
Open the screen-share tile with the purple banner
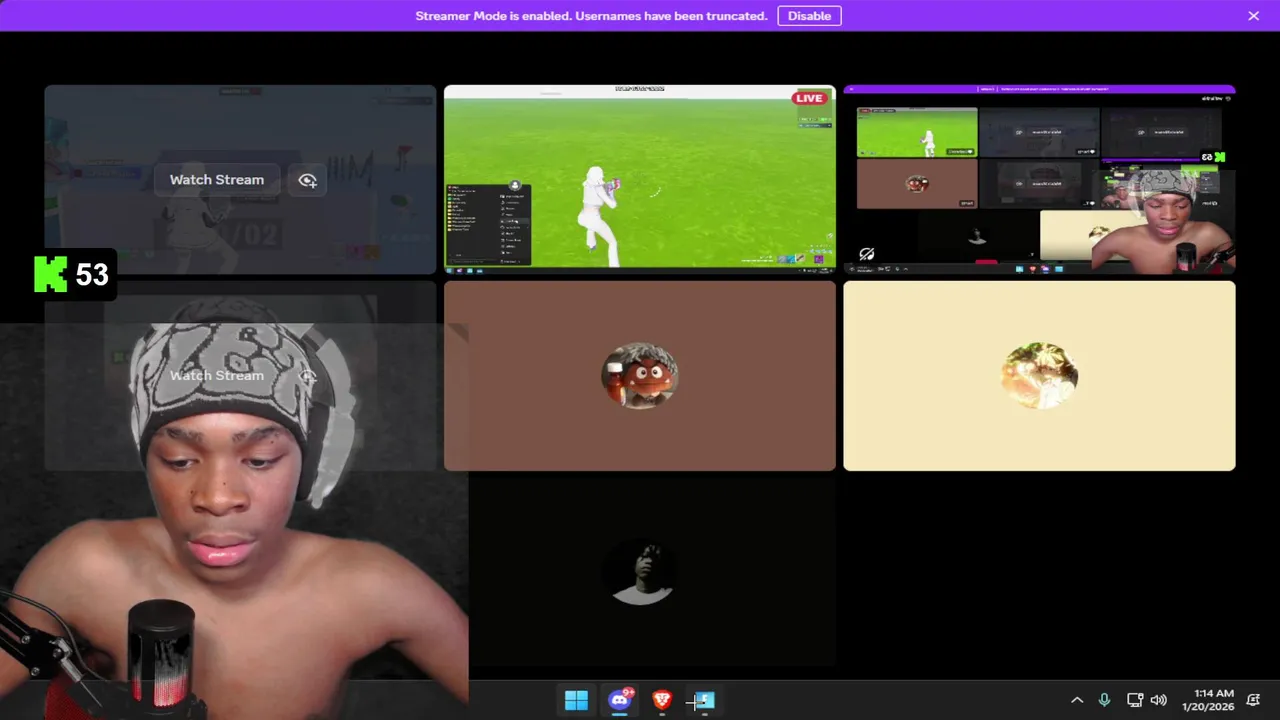[1039, 179]
